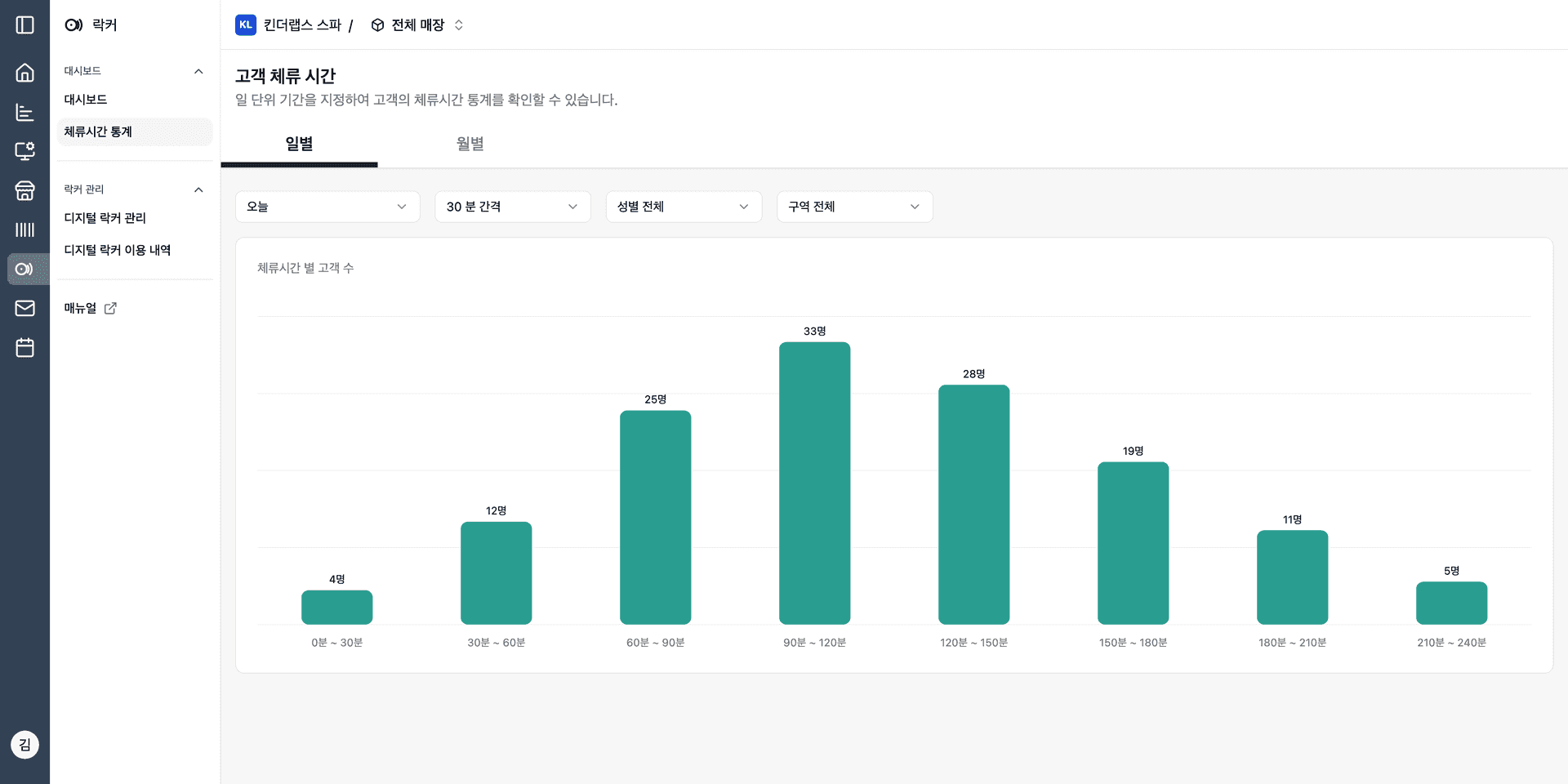Click the 90분 ~ 120분 axis label

(x=814, y=643)
